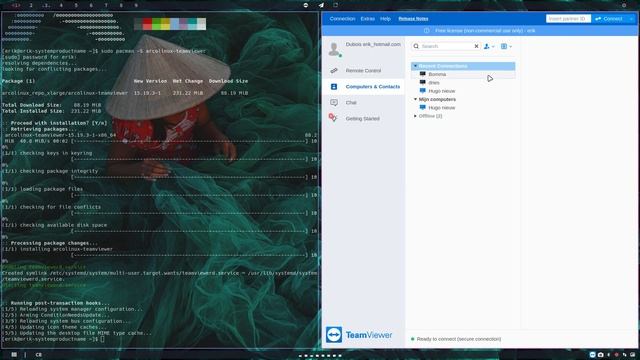Click the TeamViewer tray icon in bottom bar
Viewport: 640px width, 360px height.
[592, 355]
